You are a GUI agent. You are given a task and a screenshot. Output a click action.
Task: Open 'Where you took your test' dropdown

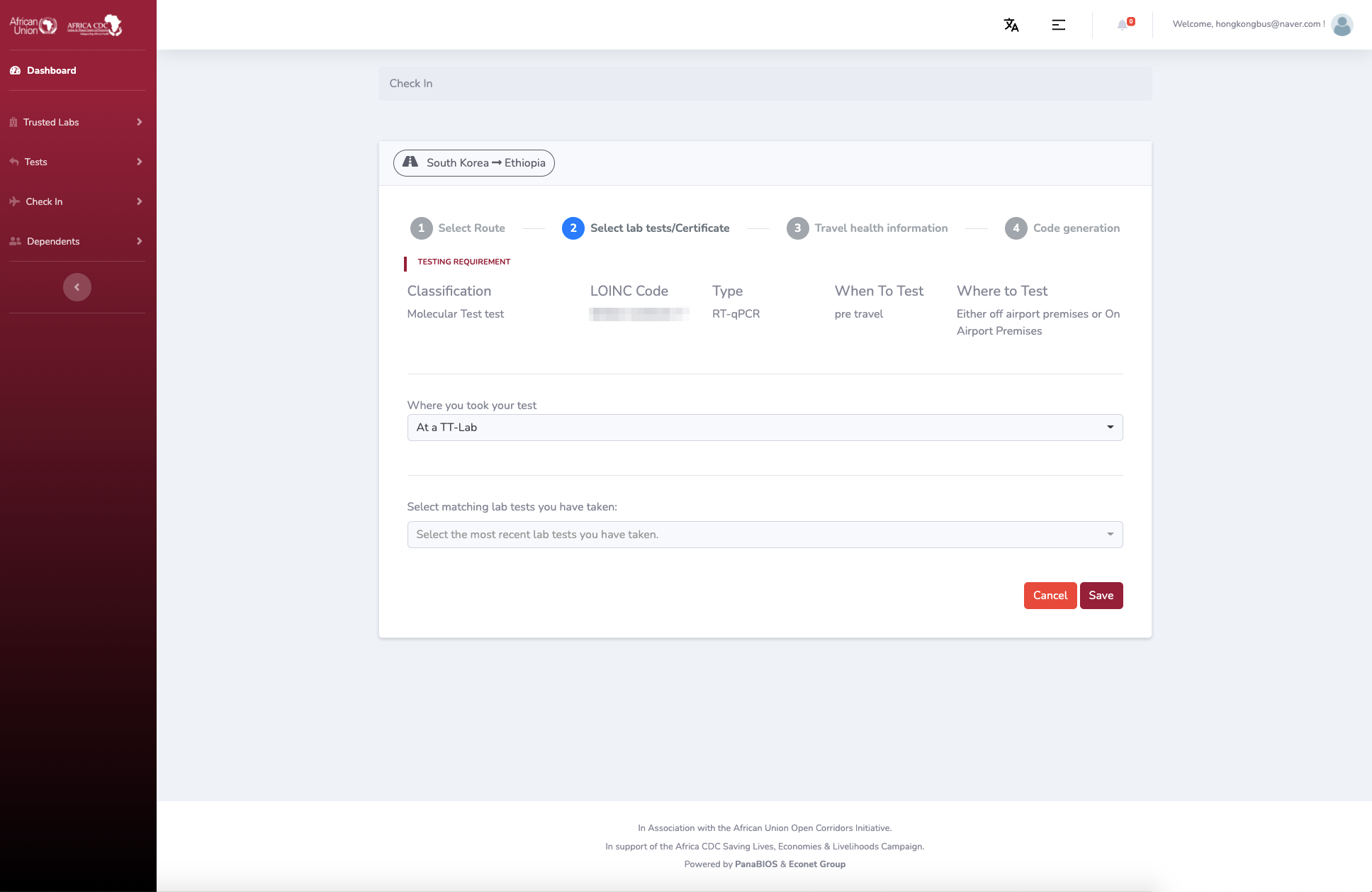(x=765, y=428)
